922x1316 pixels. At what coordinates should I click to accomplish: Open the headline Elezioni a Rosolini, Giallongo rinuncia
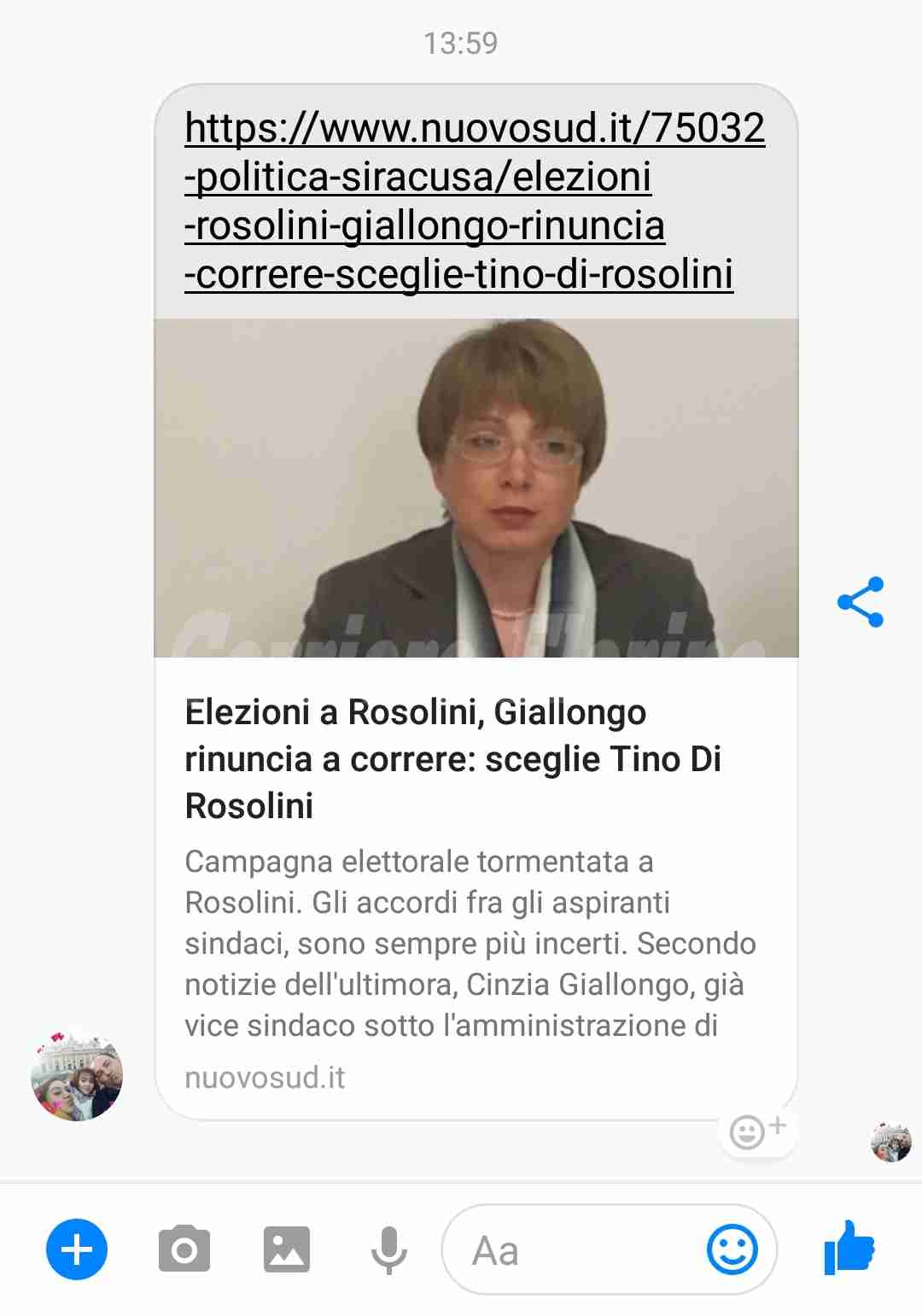[453, 758]
